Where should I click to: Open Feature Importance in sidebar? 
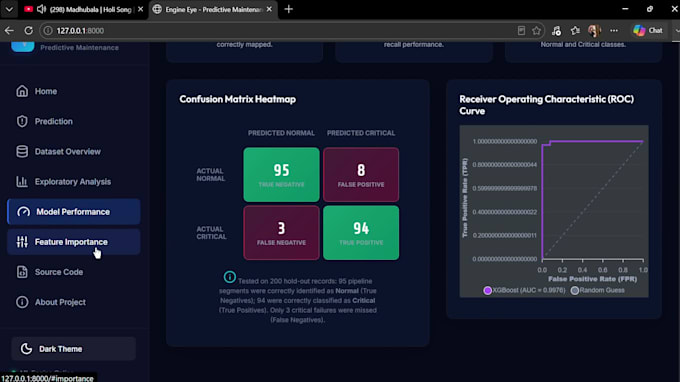pyautogui.click(x=74, y=242)
